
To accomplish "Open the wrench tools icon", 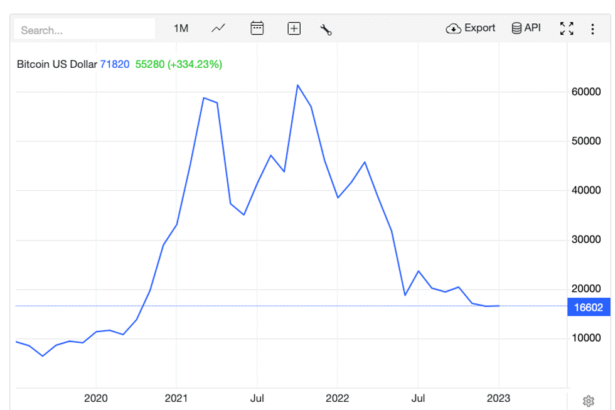I will (326, 29).
